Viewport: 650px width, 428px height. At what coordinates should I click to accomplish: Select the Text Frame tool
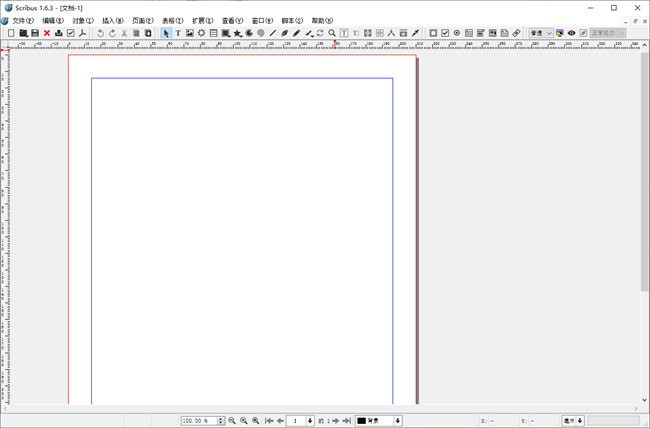[178, 33]
